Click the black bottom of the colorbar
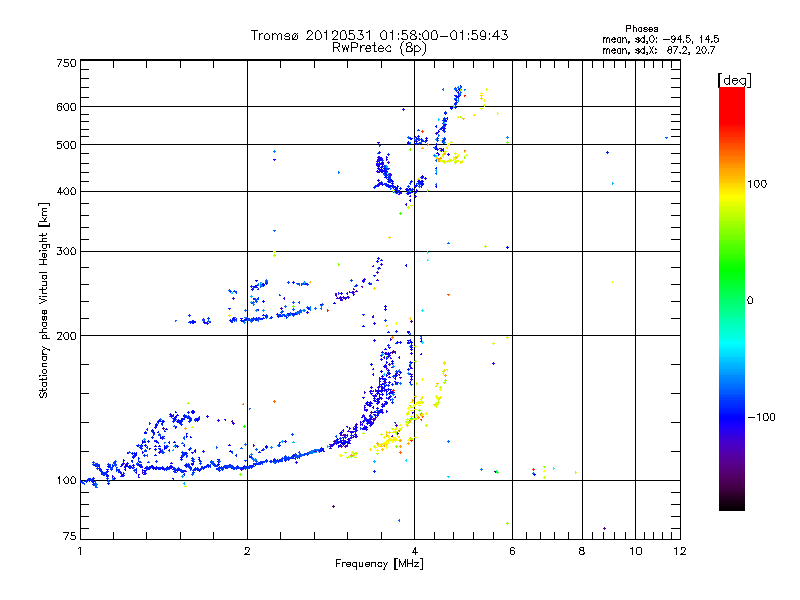The image size is (800, 600). 732,504
